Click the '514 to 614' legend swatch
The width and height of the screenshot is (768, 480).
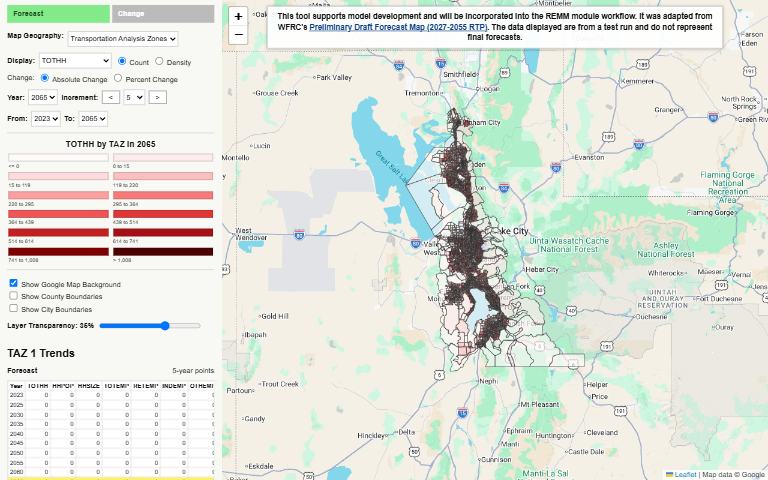(x=58, y=233)
